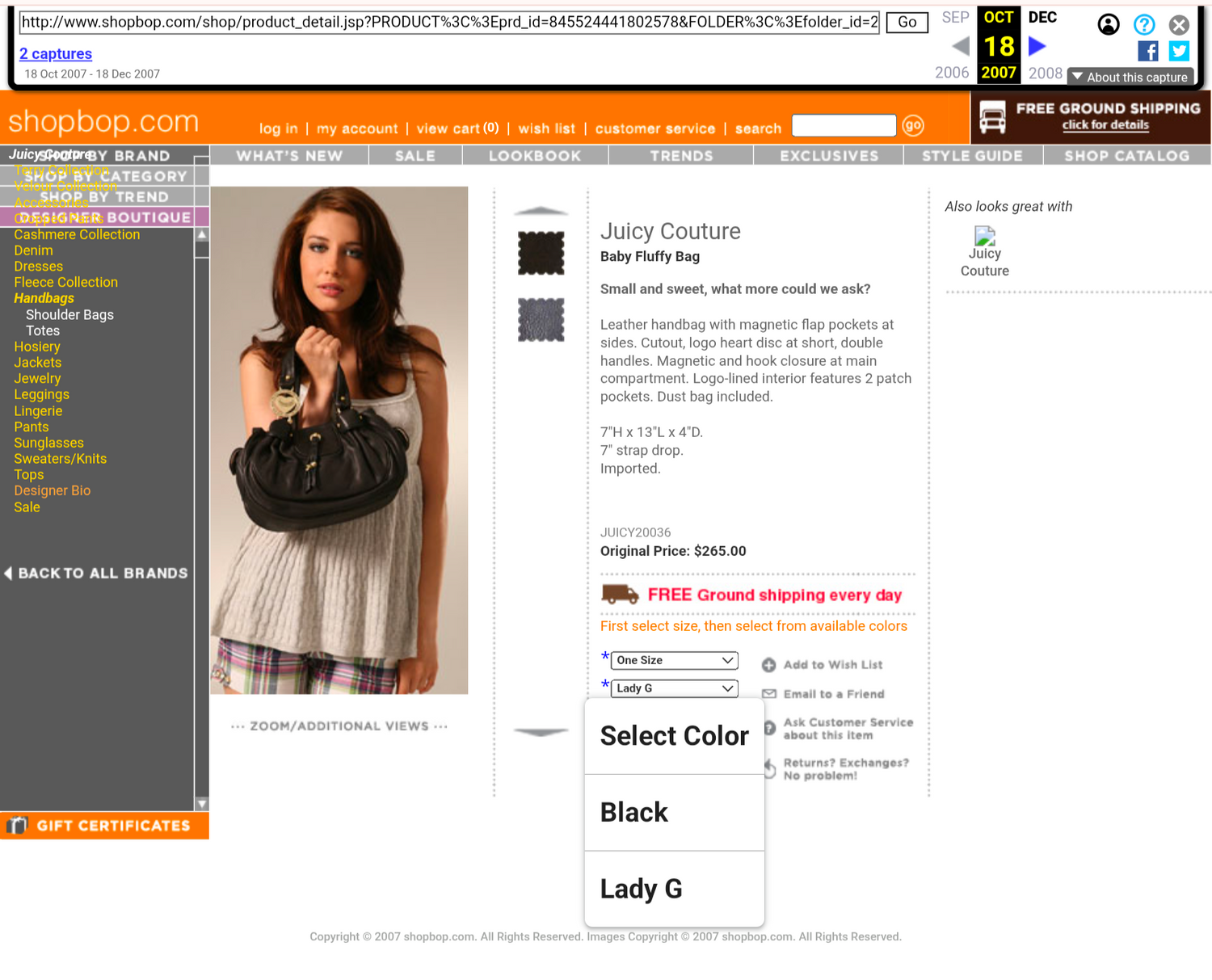1212x980 pixels.
Task: Open the wish list link
Action: 547,128
